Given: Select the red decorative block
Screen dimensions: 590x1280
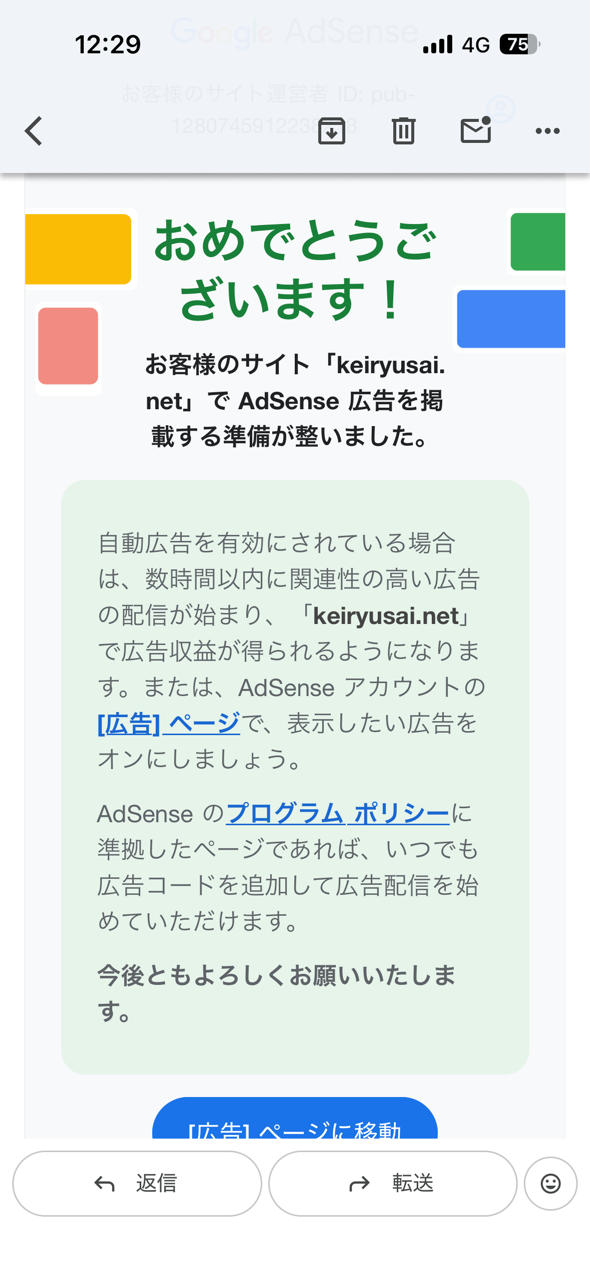Looking at the screenshot, I should [67, 347].
